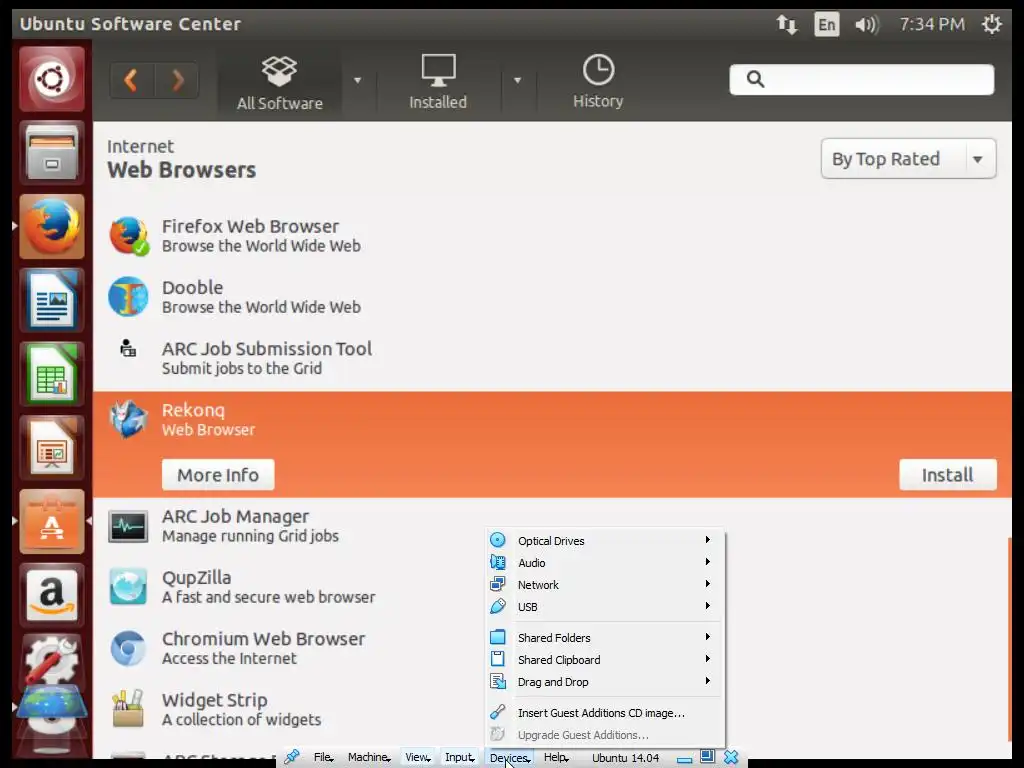Expand Shared Clipboard submenu
The image size is (1024, 768).
(605, 660)
